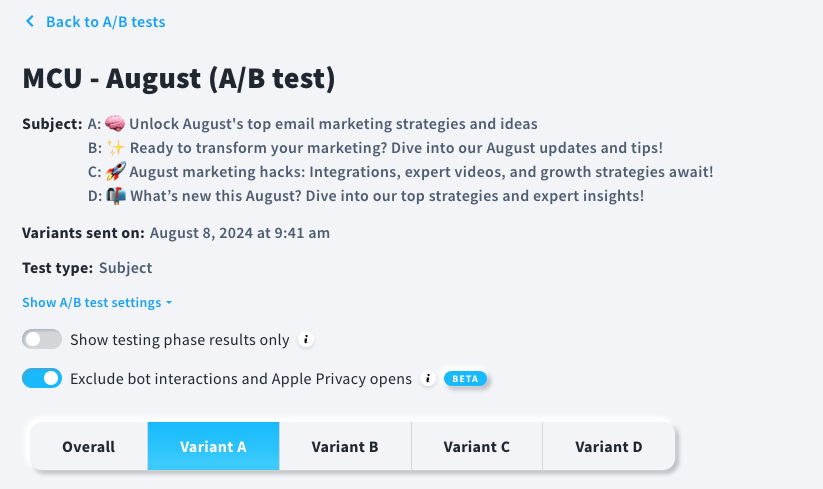Image resolution: width=823 pixels, height=489 pixels.
Task: Disable Exclude bot interactions and Apple Privacy opens
Action: click(42, 379)
